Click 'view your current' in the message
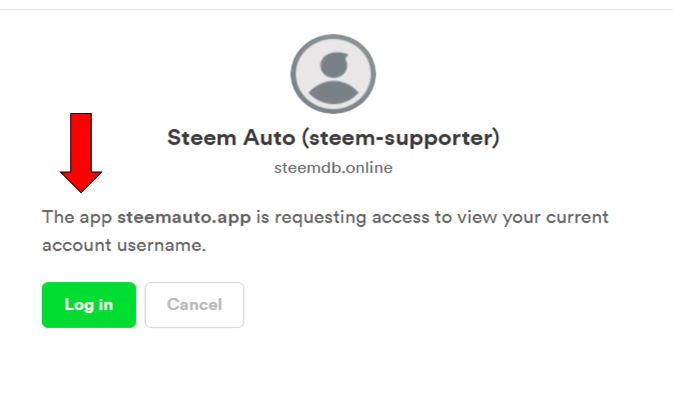The height and width of the screenshot is (408, 673). 533,218
